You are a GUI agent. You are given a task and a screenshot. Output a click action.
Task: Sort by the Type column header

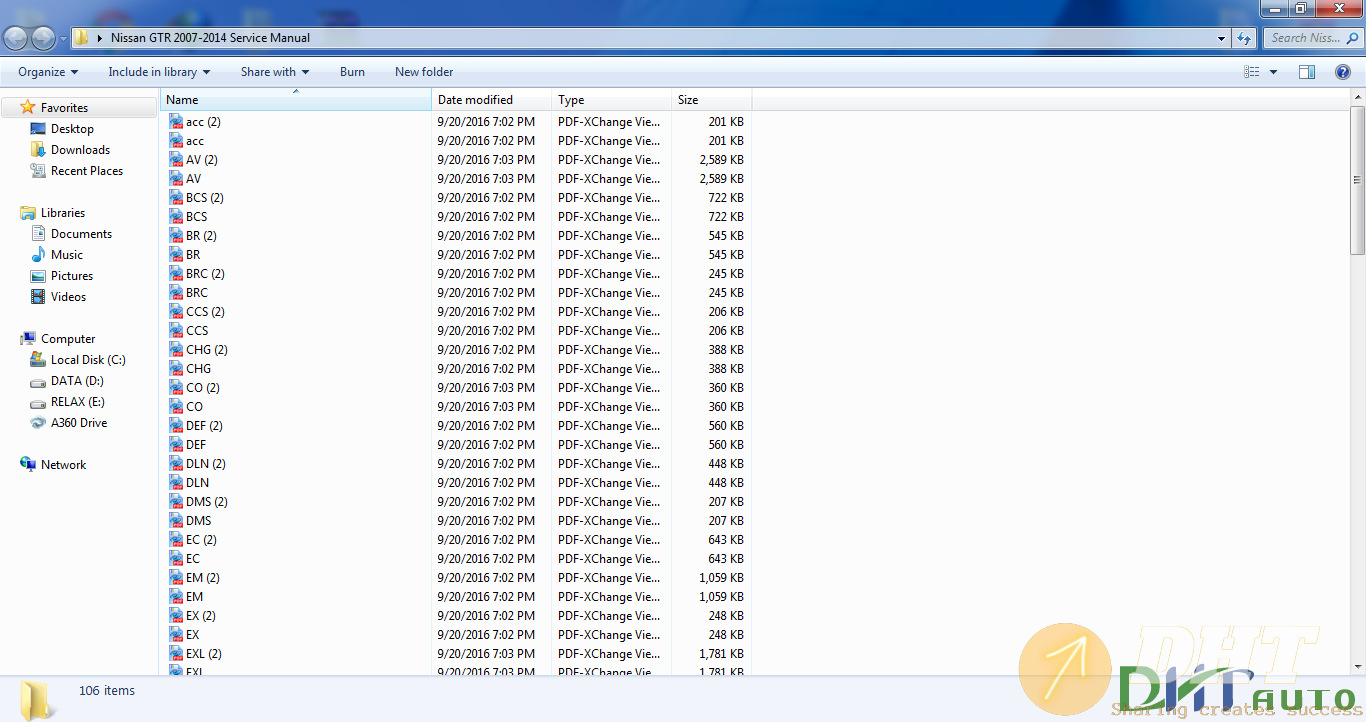point(611,100)
